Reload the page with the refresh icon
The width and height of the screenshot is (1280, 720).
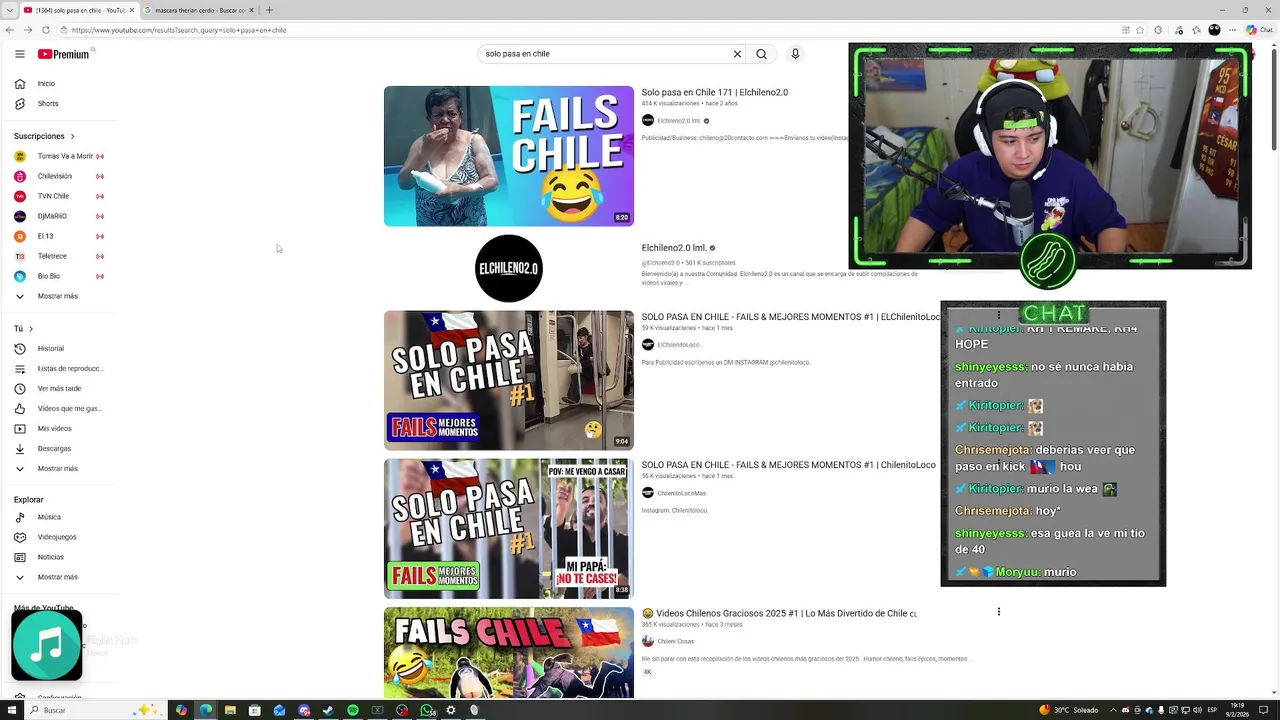45,30
